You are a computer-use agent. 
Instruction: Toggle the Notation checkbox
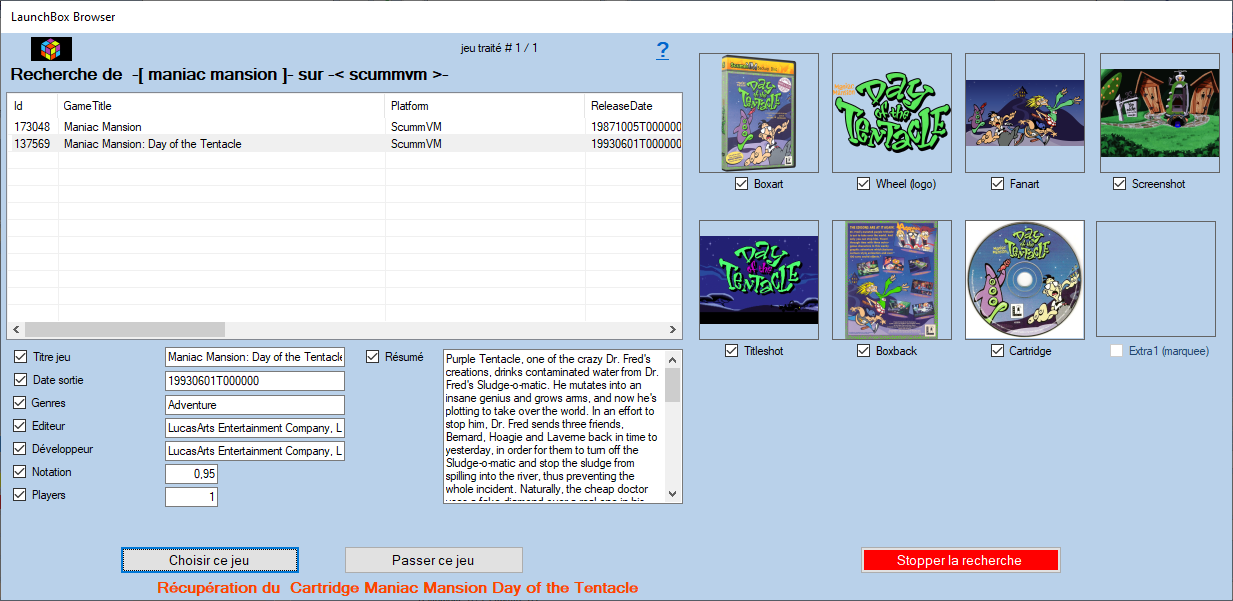tap(21, 472)
